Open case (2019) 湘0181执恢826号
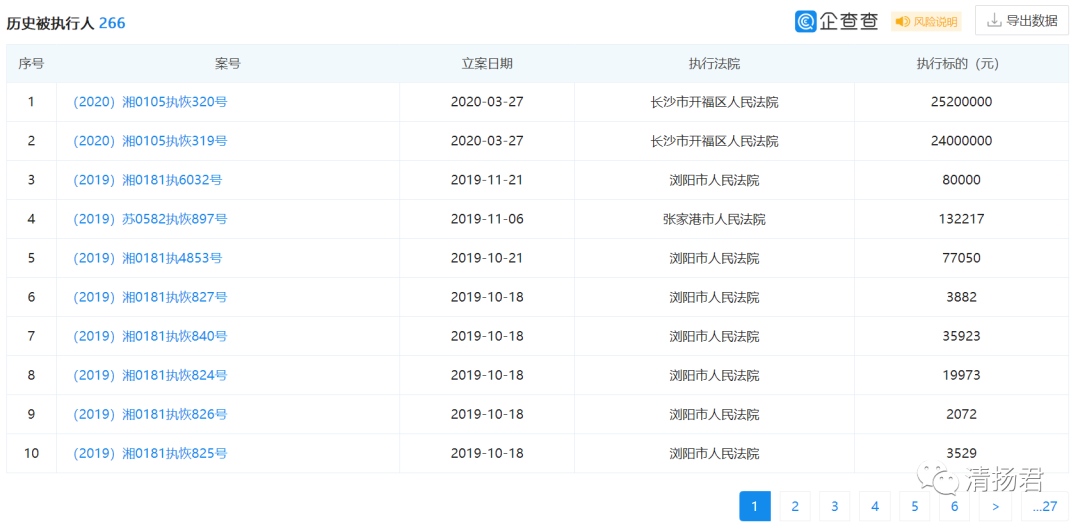The image size is (1080, 527). coord(150,414)
